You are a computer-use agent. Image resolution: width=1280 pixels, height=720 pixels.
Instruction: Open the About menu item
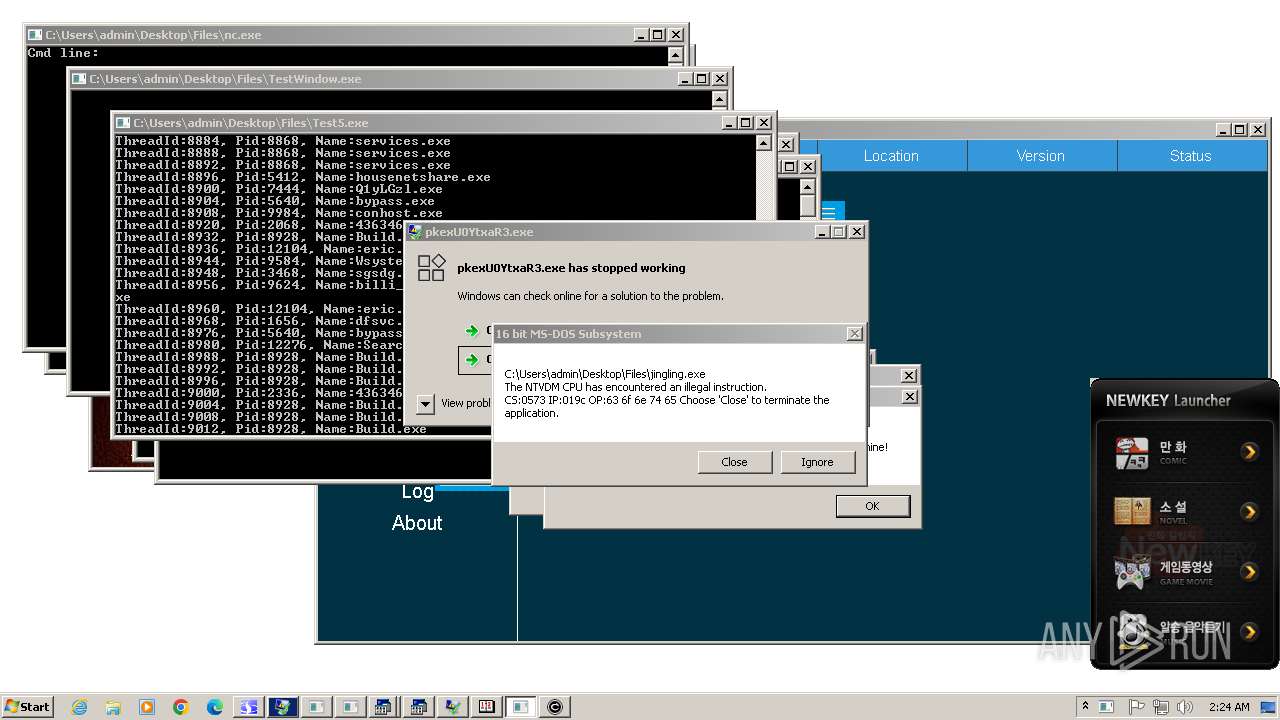[x=417, y=523]
